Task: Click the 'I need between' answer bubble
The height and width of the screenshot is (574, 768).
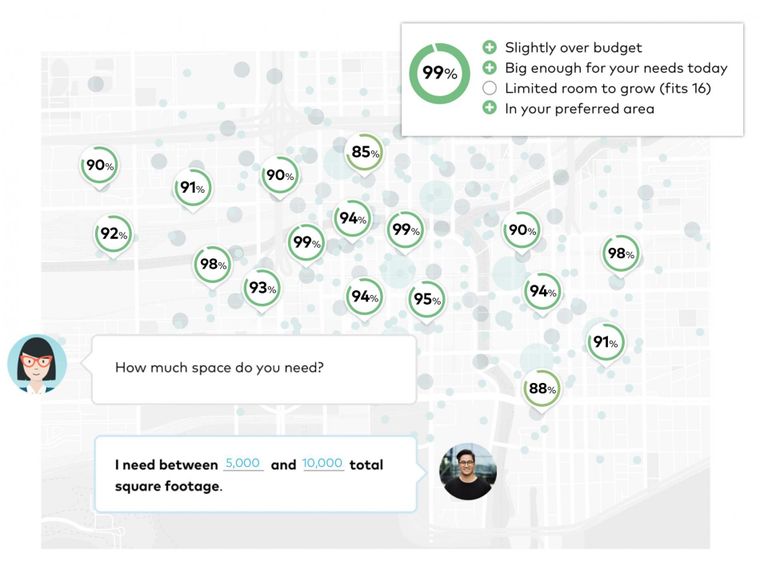Action: tap(255, 474)
